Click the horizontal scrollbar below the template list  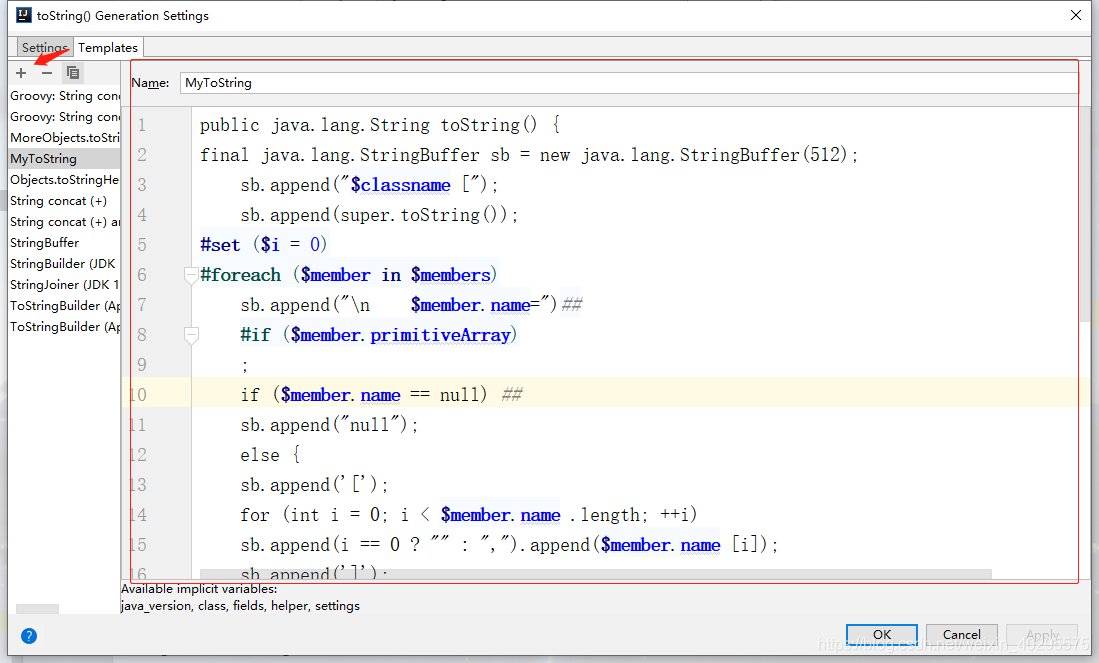pos(38,609)
